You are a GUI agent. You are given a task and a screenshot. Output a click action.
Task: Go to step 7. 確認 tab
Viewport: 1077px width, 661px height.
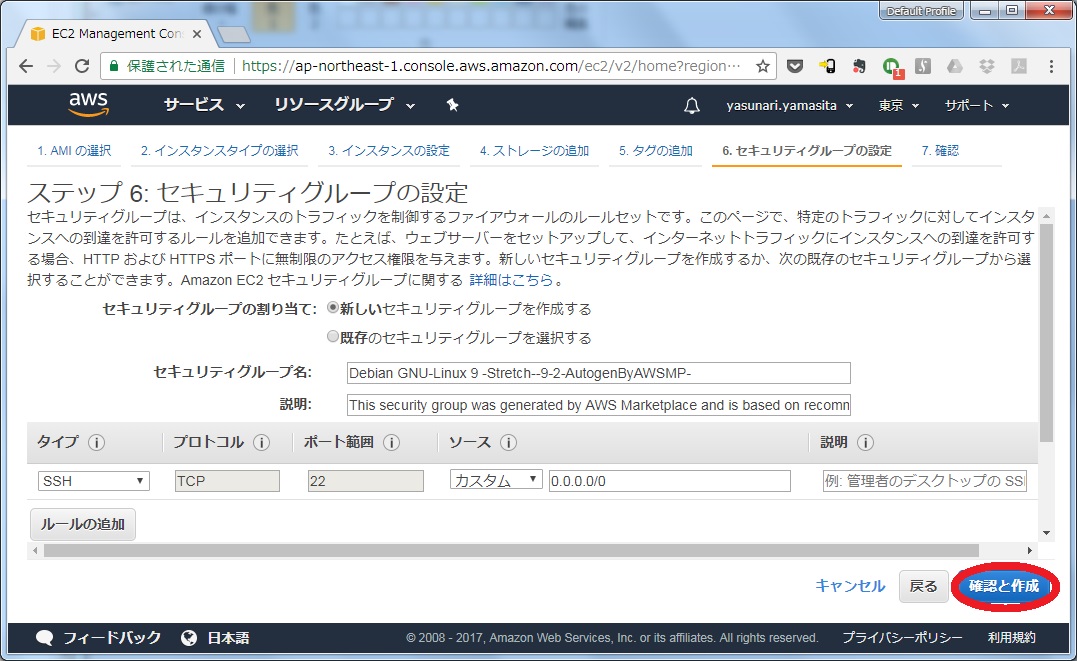click(x=940, y=150)
